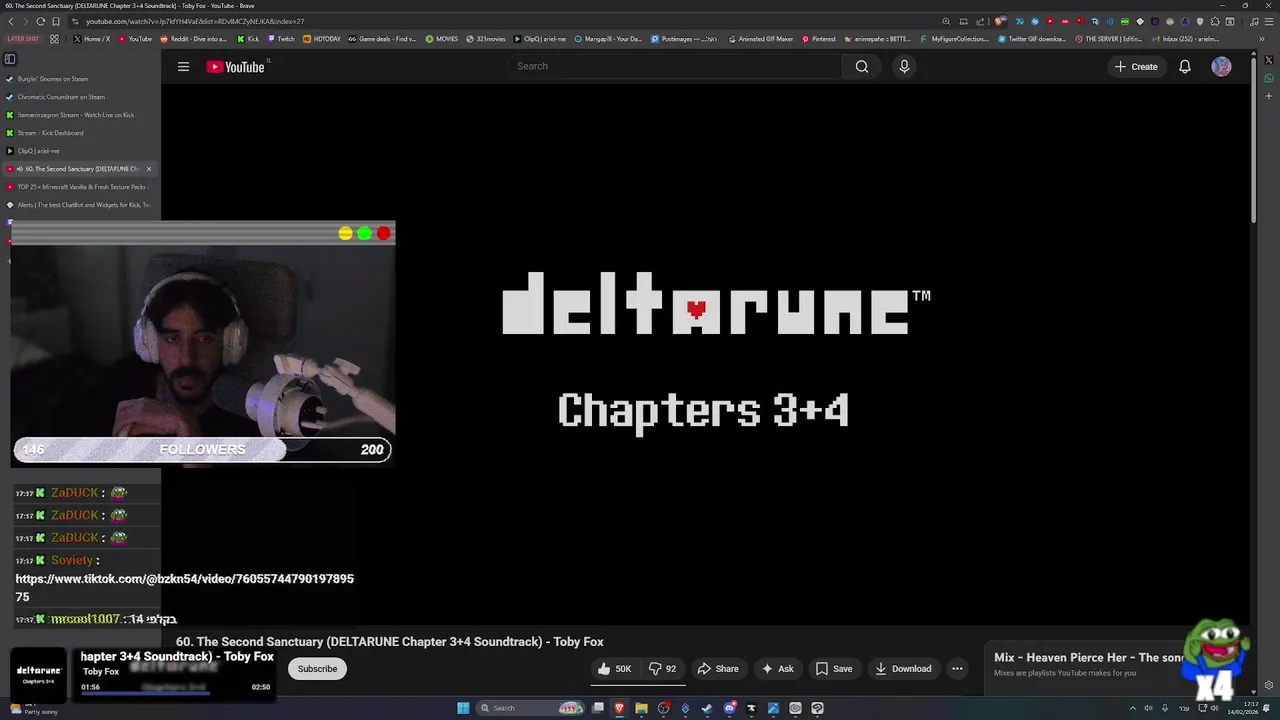Click the share page icon in address bar
The height and width of the screenshot is (720, 1280).
point(981,21)
